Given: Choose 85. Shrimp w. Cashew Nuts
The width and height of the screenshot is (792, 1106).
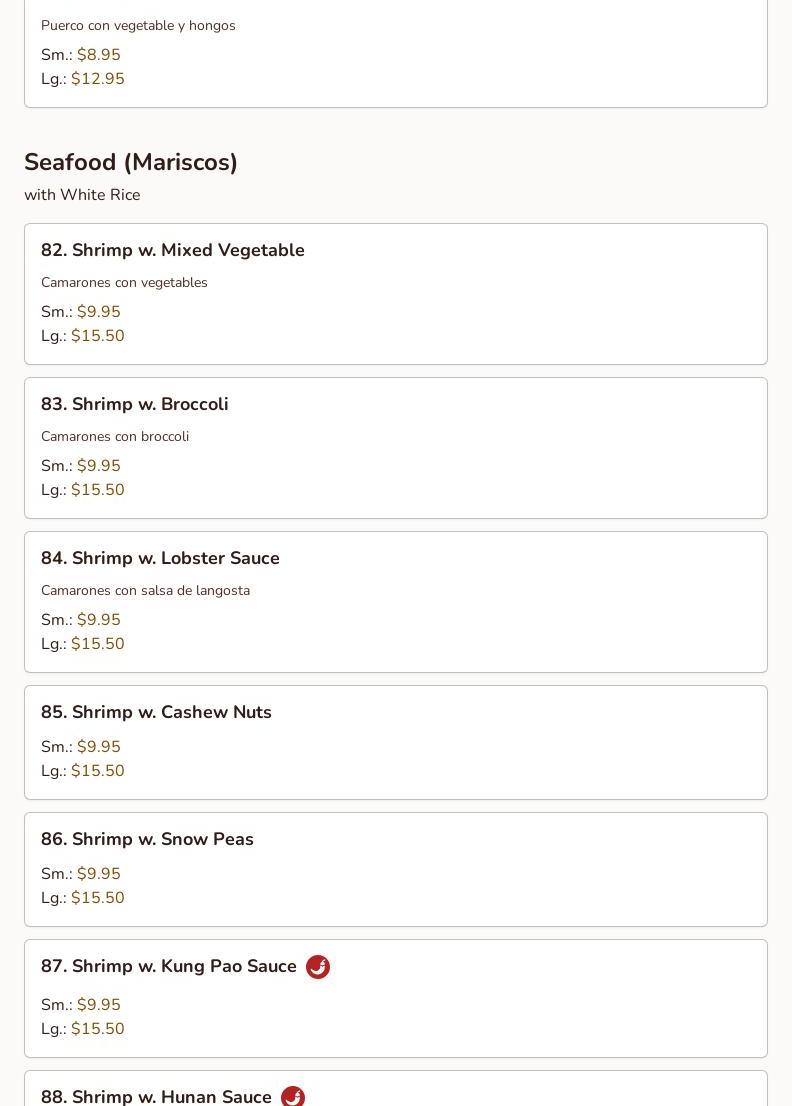Looking at the screenshot, I should 156,712.
